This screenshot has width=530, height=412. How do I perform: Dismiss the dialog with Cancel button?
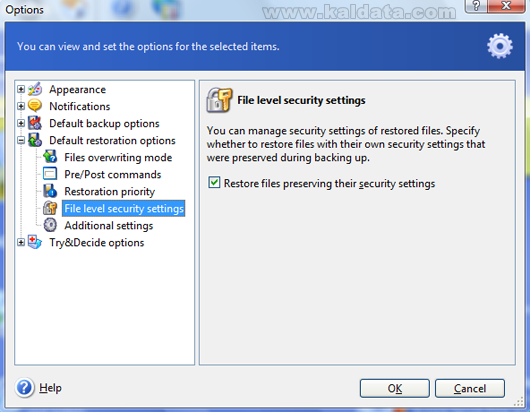tap(469, 388)
